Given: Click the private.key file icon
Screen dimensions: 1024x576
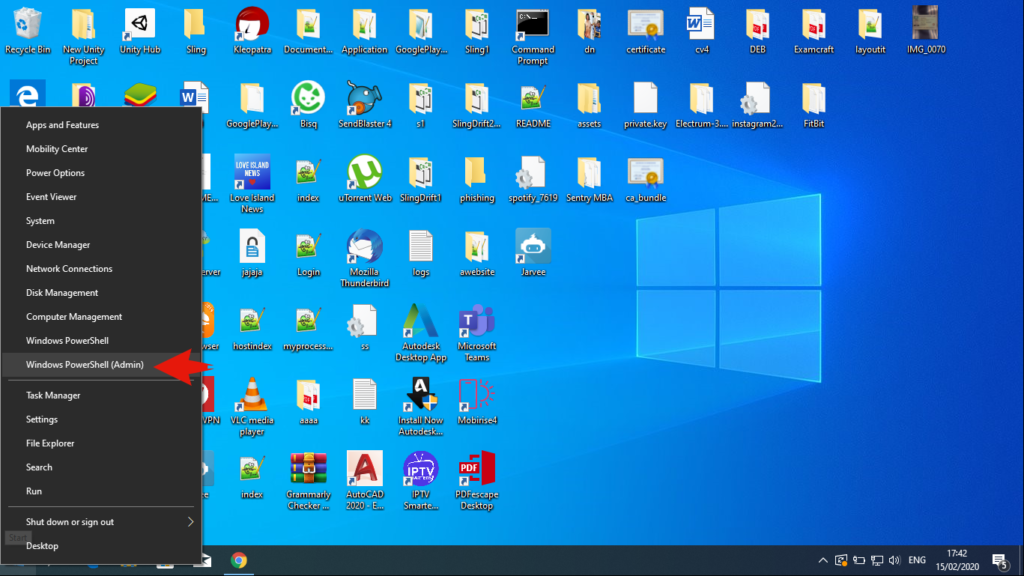Looking at the screenshot, I should (x=645, y=104).
